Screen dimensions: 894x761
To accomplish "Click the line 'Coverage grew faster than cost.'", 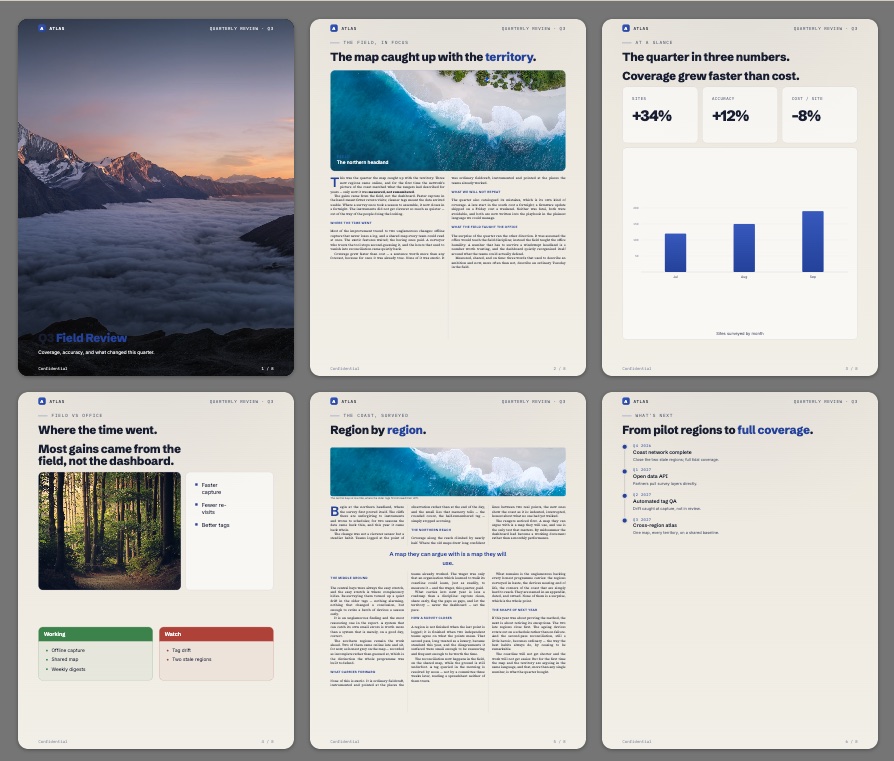I will tap(710, 76).
